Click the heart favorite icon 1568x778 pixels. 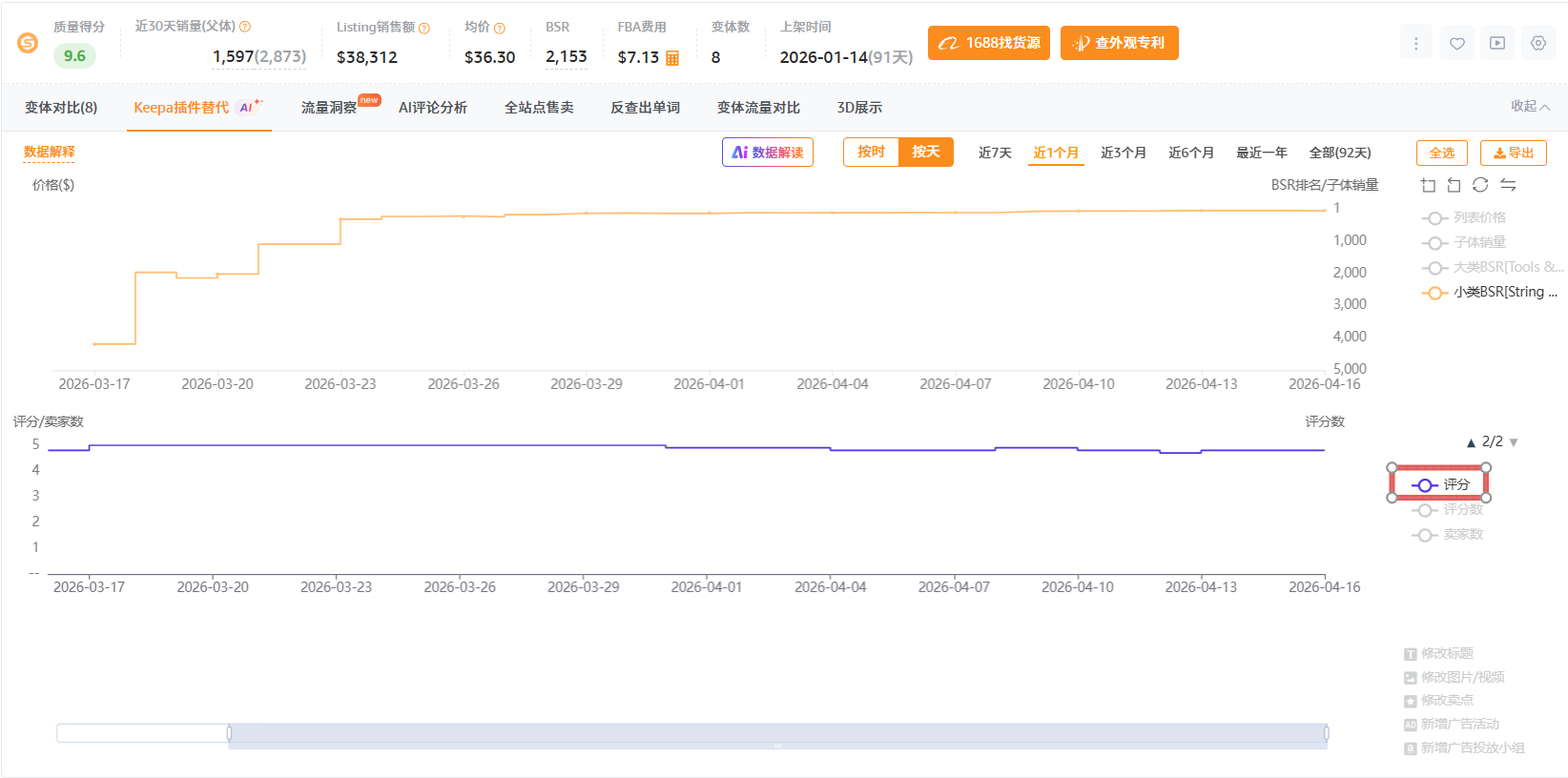pos(1456,43)
